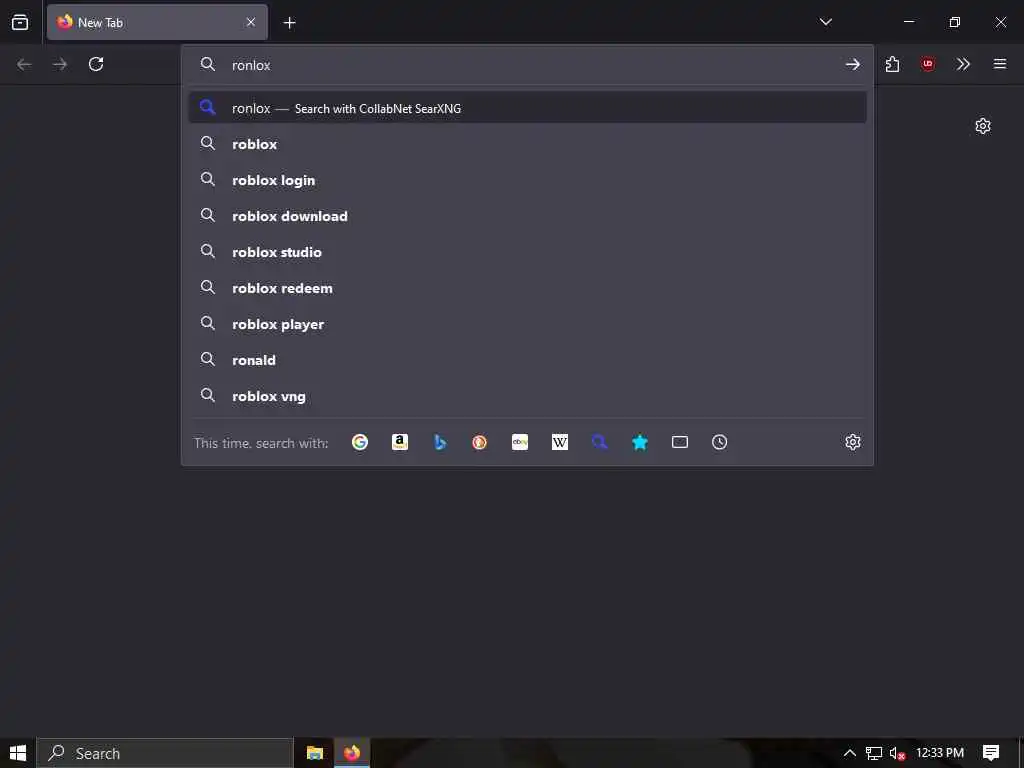Open Firefox View icon in tab strip
The image size is (1024, 768).
point(20,22)
